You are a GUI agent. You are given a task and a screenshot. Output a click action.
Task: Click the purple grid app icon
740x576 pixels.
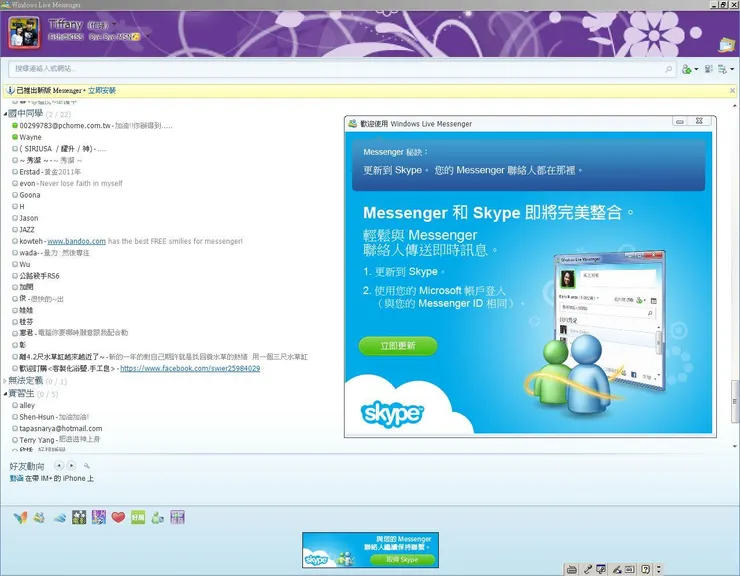(x=177, y=517)
